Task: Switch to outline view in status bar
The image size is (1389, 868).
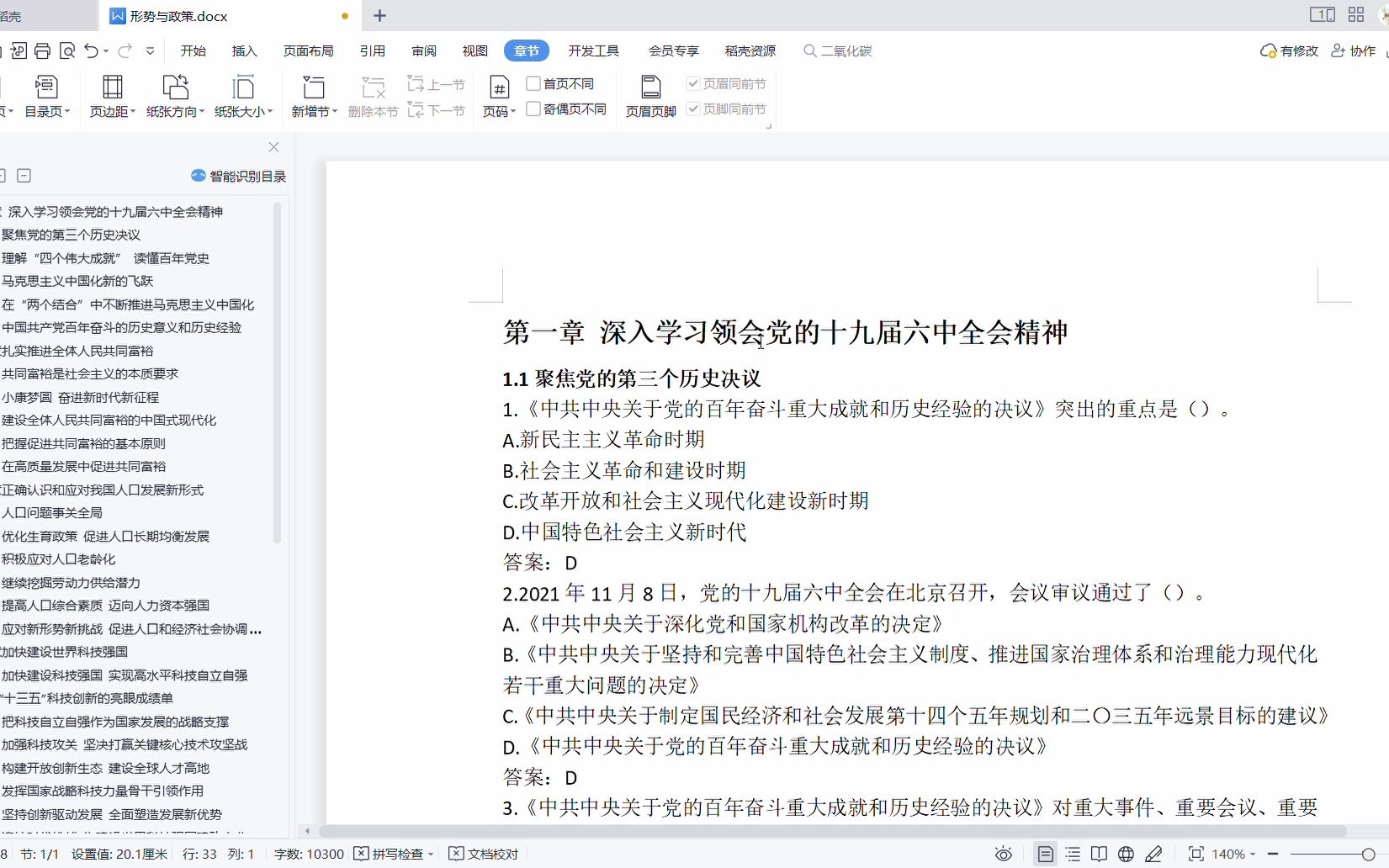Action: pos(1073,855)
